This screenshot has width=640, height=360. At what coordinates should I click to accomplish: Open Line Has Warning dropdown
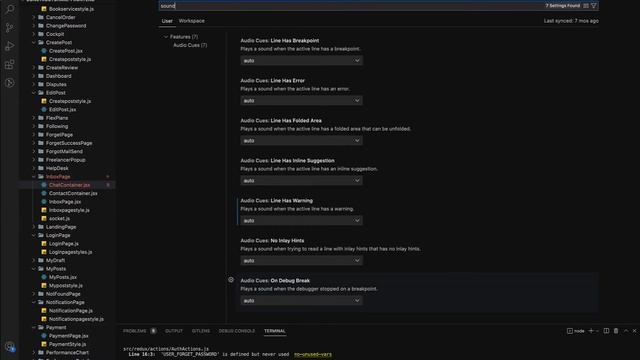301,220
